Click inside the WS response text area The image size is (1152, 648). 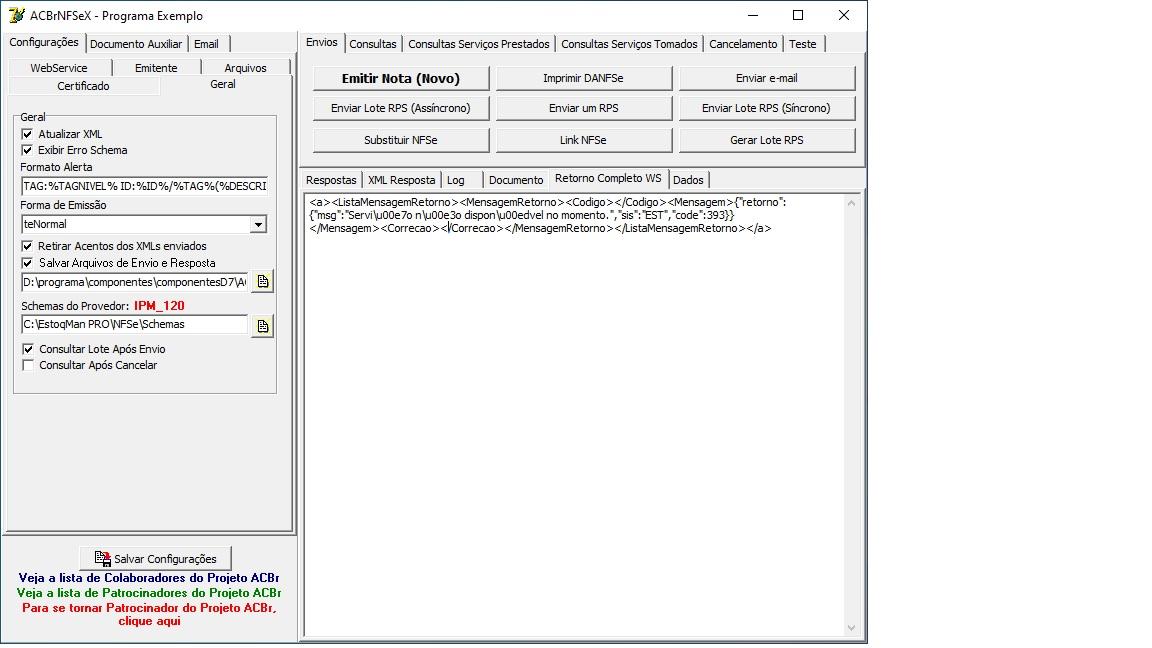pos(575,415)
